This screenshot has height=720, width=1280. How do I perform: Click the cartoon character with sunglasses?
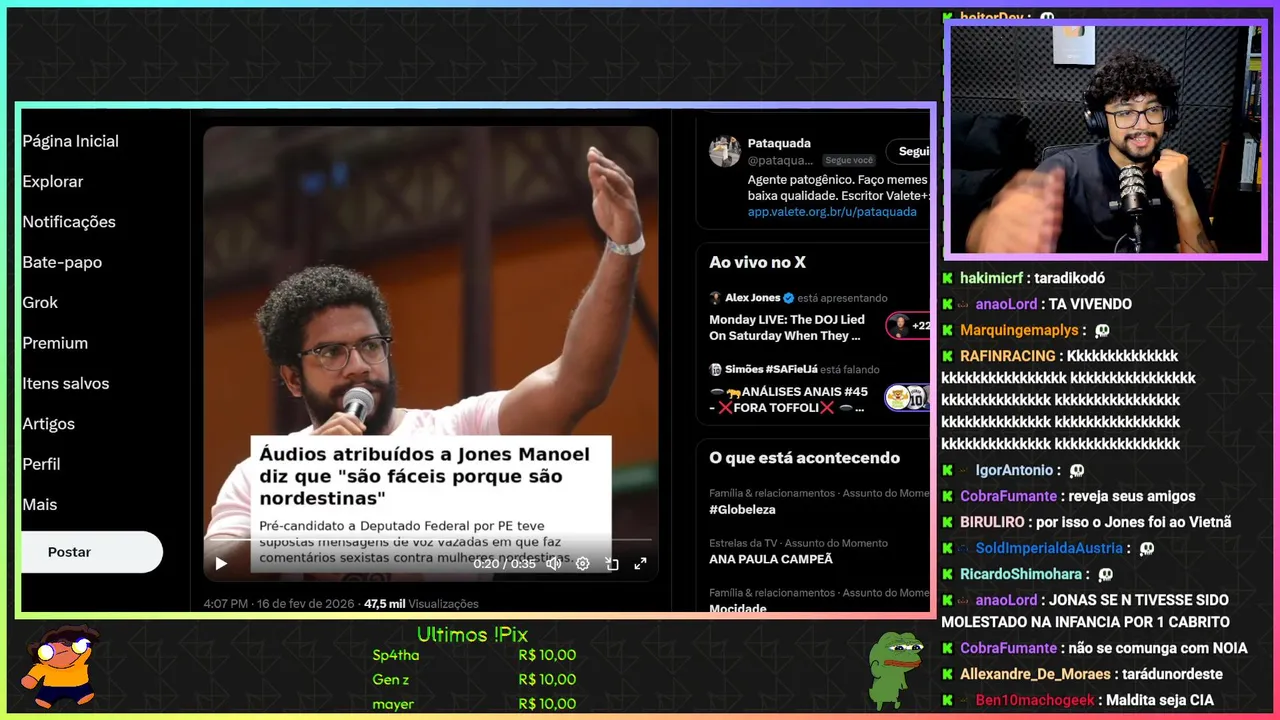click(x=62, y=667)
